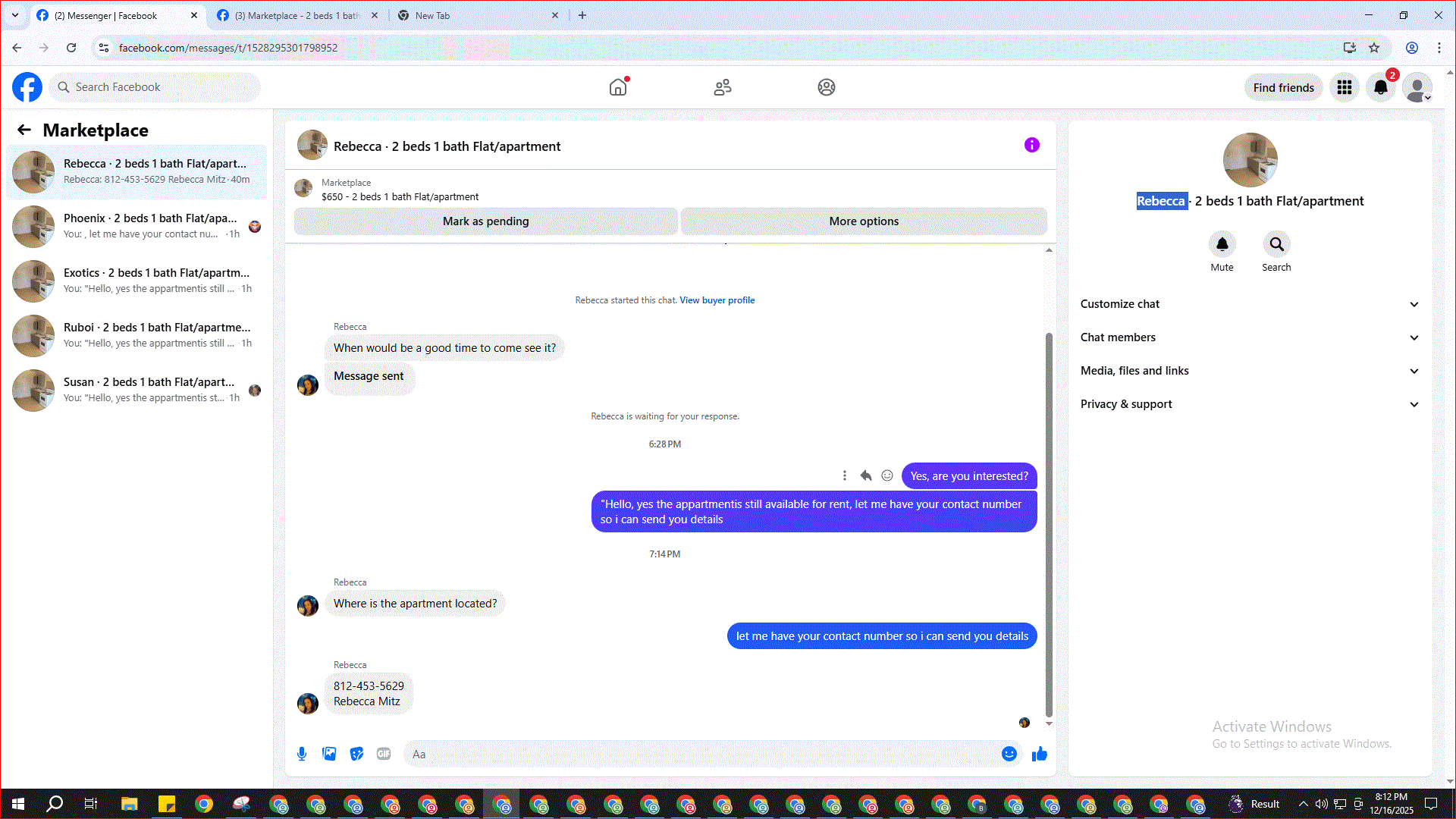Click the Search Facebook field
Image resolution: width=1456 pixels, height=819 pixels.
[155, 87]
